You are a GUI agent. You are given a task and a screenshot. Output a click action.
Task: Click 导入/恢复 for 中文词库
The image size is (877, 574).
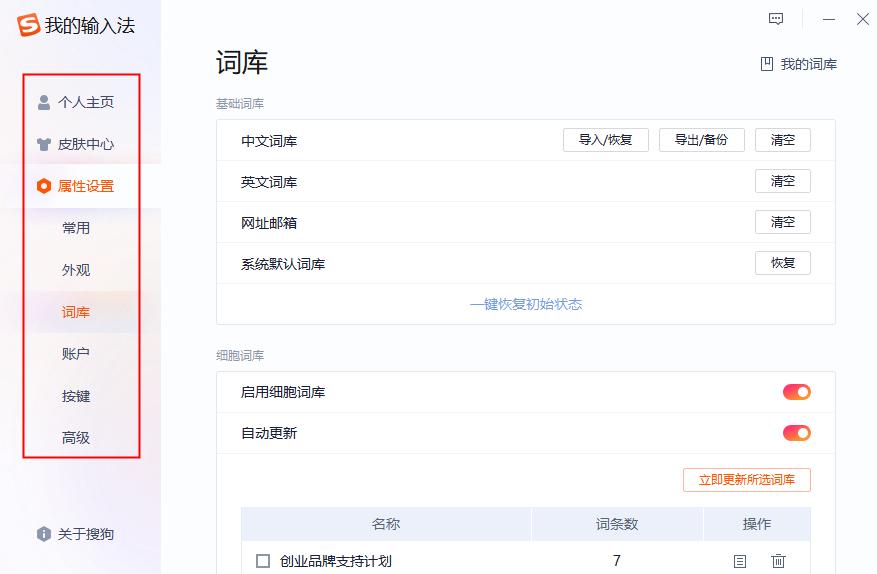coord(606,140)
